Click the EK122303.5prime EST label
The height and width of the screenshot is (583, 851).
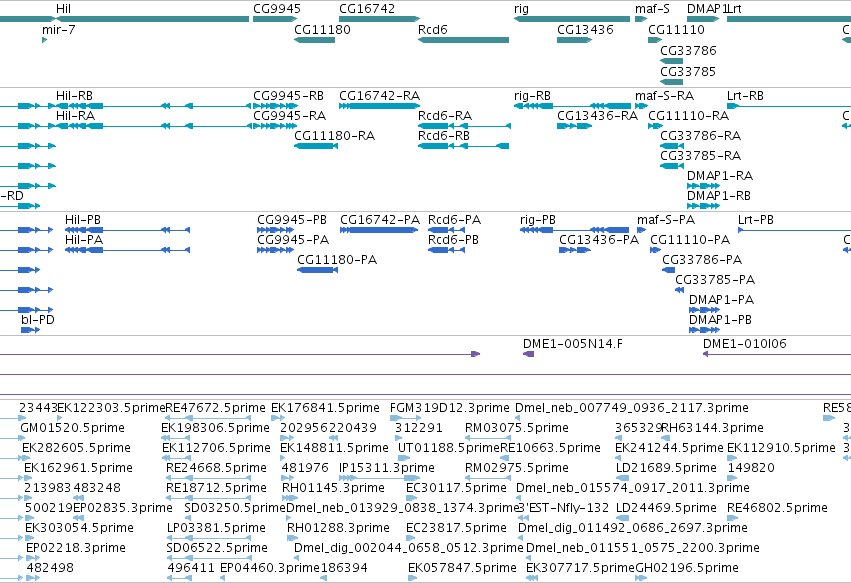(x=111, y=408)
